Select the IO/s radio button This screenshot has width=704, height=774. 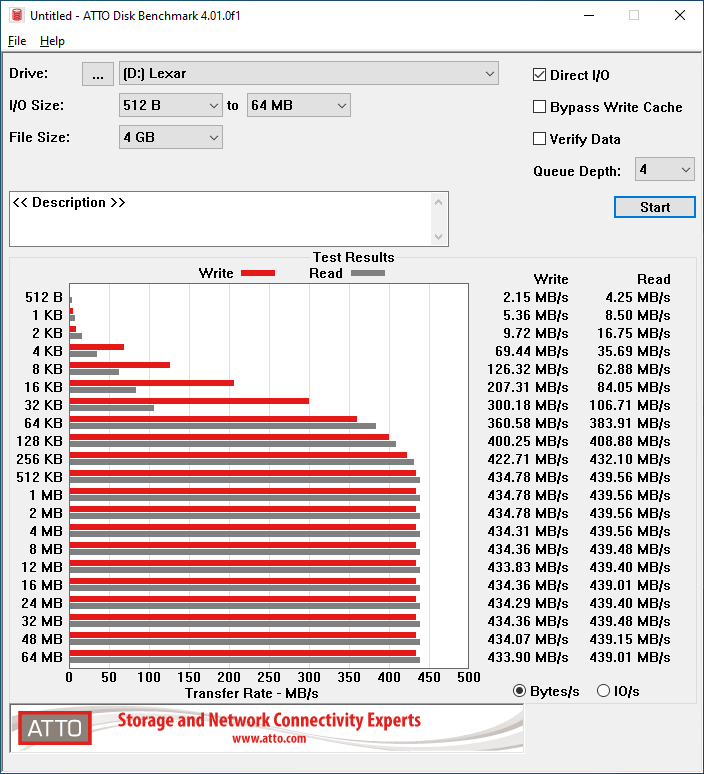(603, 691)
